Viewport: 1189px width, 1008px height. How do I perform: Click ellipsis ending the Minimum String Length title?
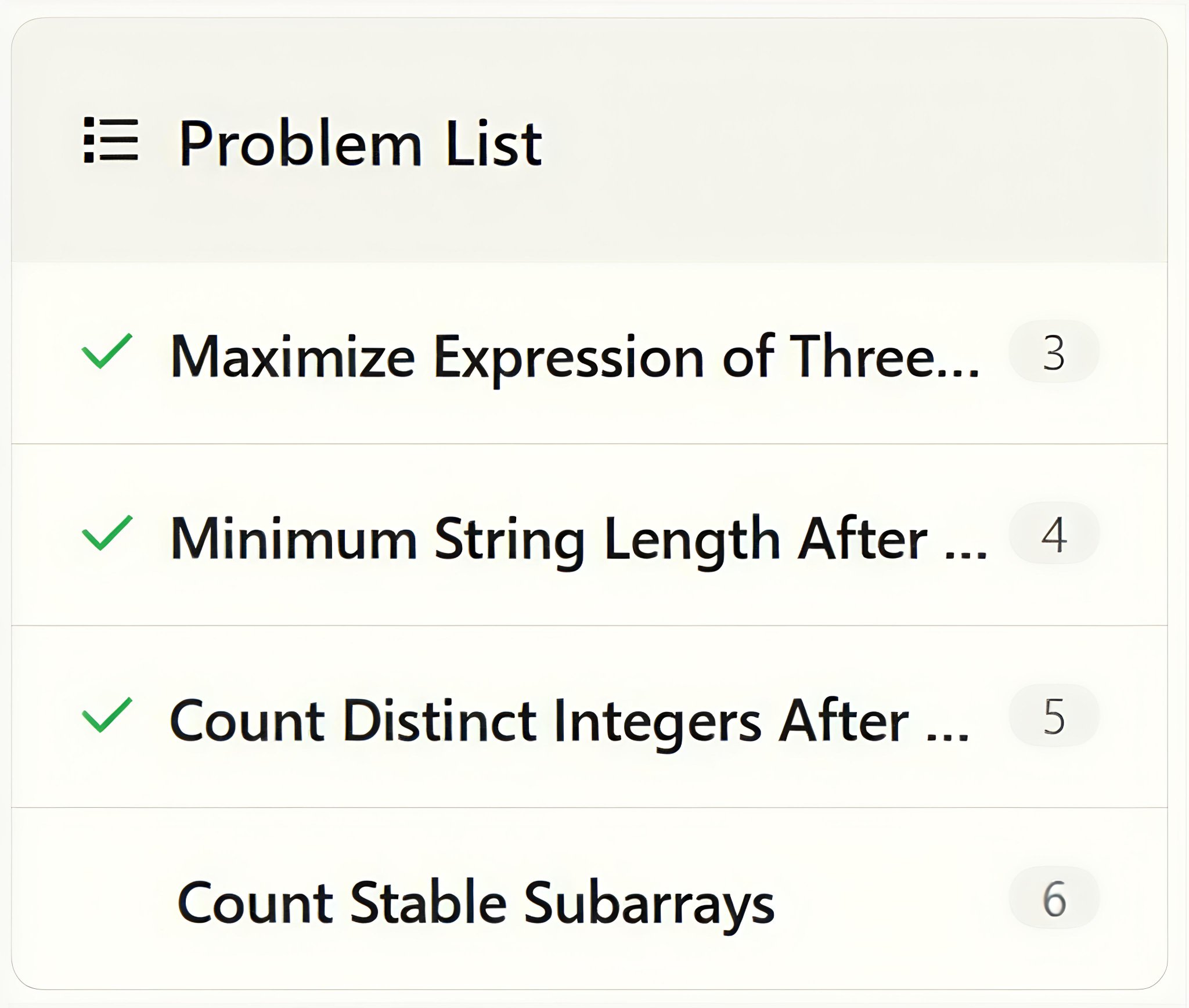966,554
